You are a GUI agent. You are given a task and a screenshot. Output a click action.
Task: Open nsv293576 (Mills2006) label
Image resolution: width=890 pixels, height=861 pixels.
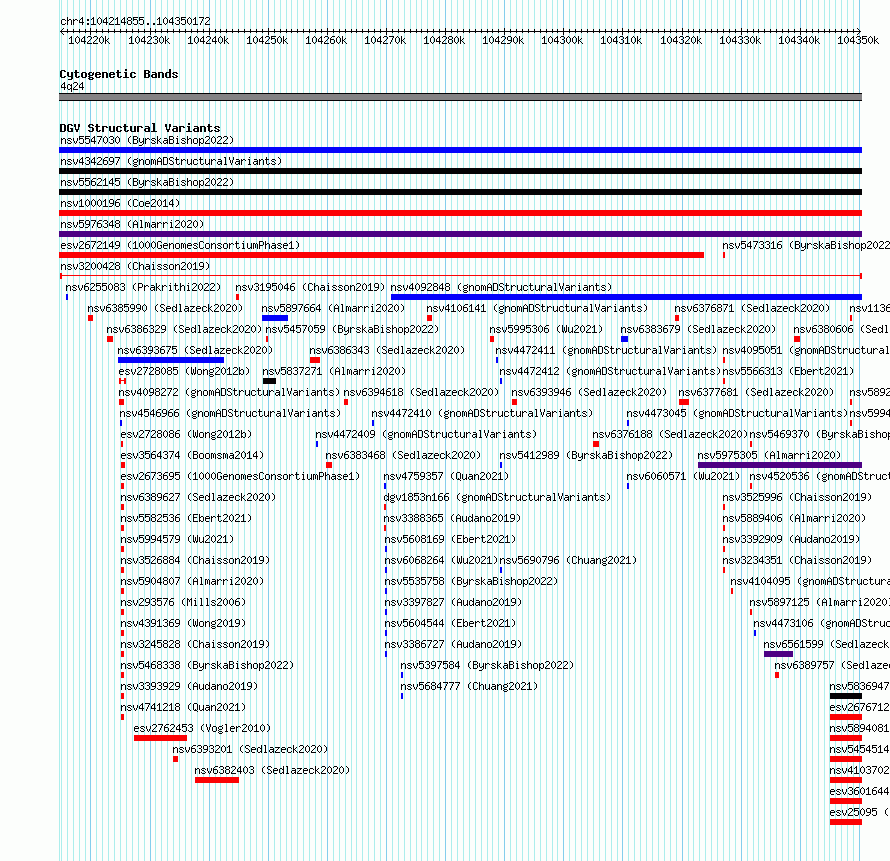(x=183, y=602)
